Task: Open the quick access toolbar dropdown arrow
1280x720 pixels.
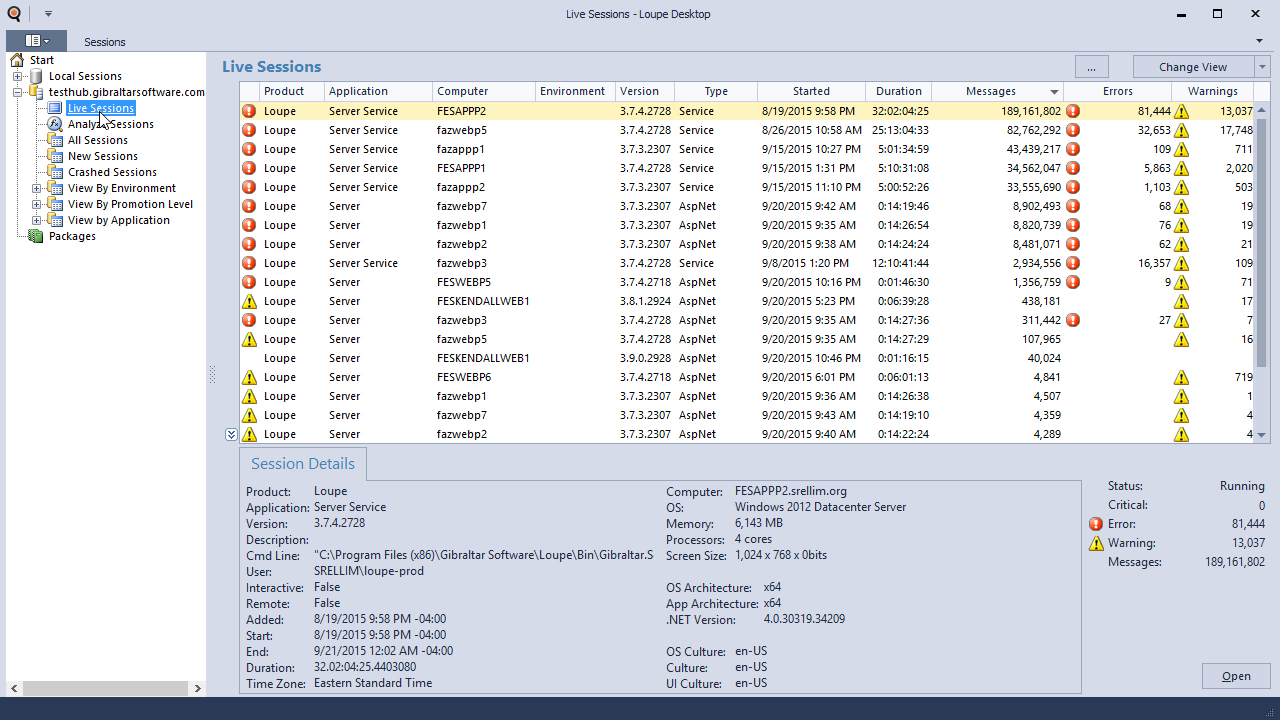Action: [x=48, y=14]
